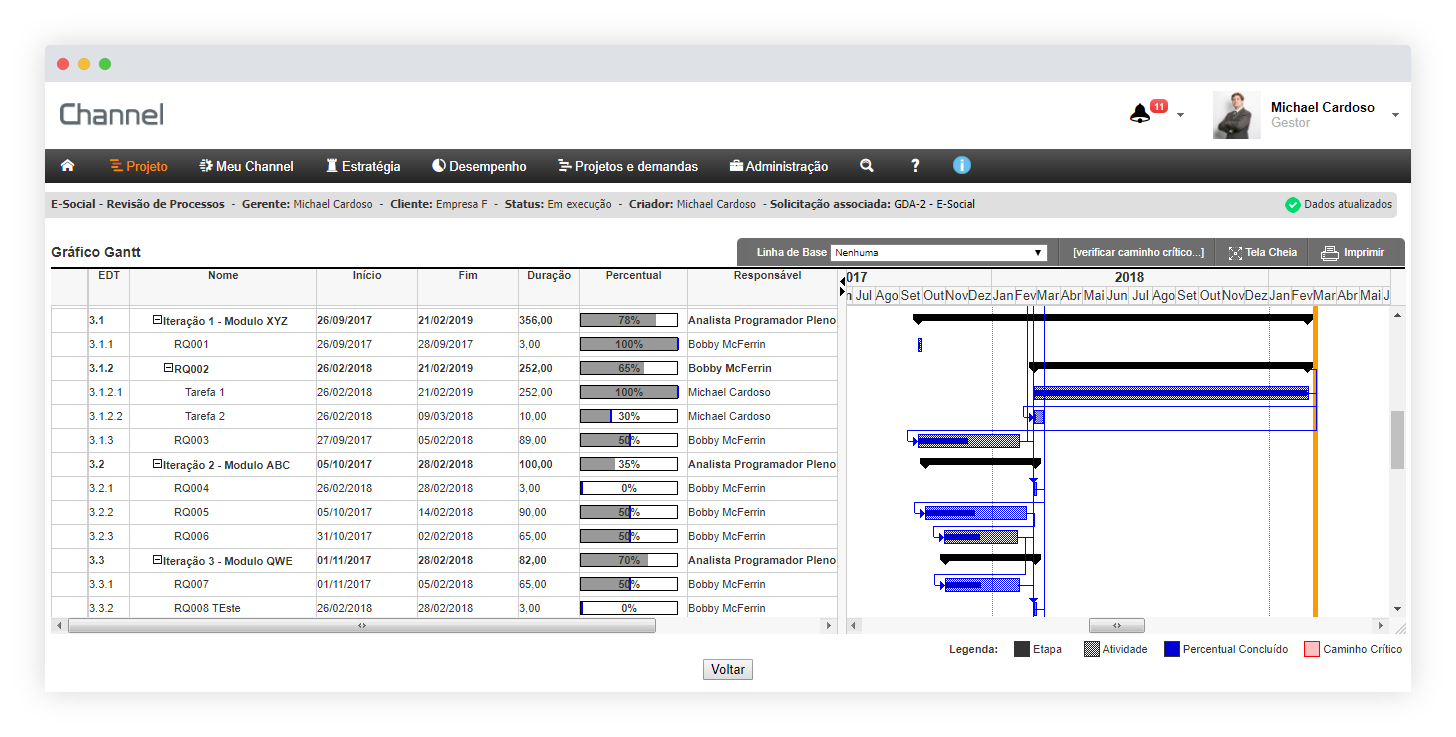
Task: Collapse the RQ002 tree node
Action: pos(169,369)
